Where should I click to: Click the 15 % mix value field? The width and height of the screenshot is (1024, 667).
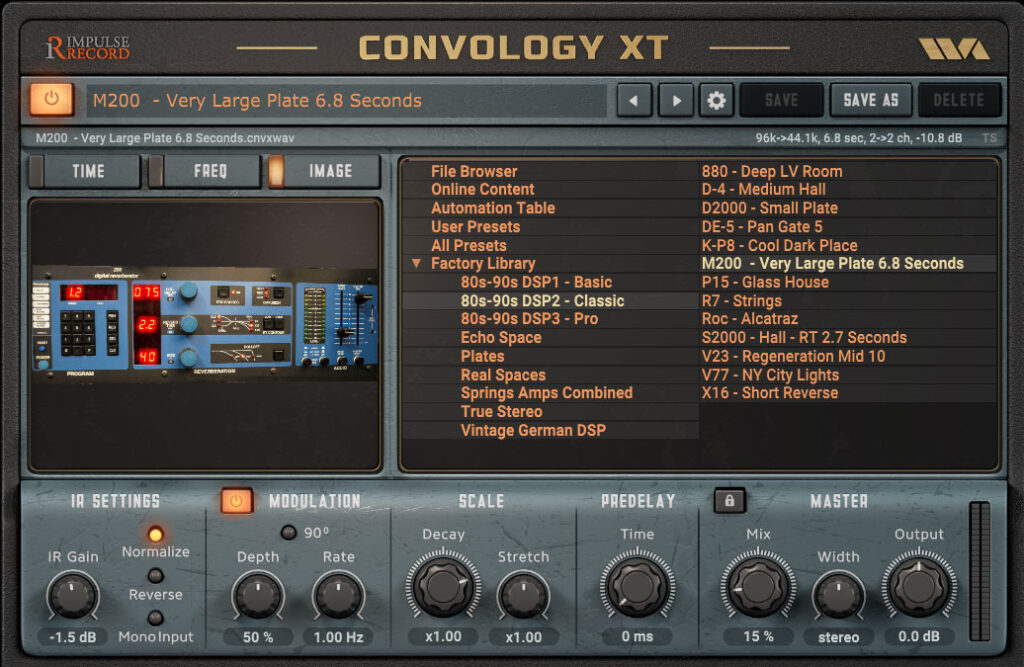click(x=758, y=636)
